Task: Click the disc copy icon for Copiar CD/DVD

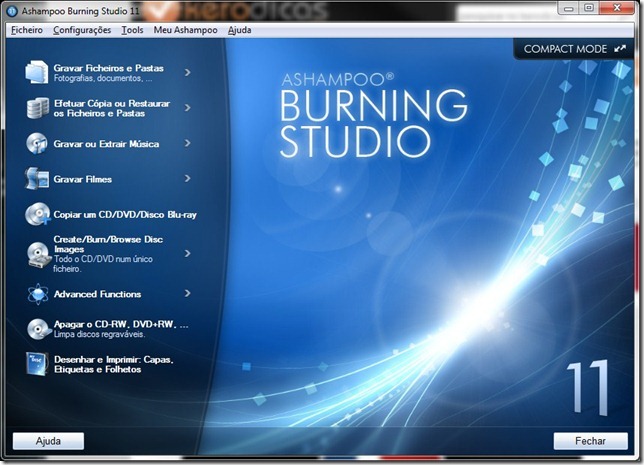Action: pyautogui.click(x=37, y=214)
